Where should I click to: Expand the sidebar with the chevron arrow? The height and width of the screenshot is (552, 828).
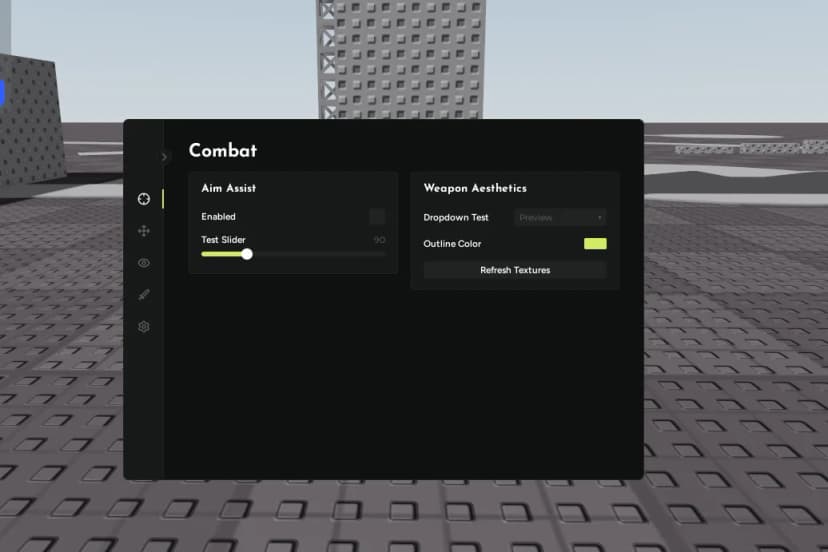(x=164, y=157)
